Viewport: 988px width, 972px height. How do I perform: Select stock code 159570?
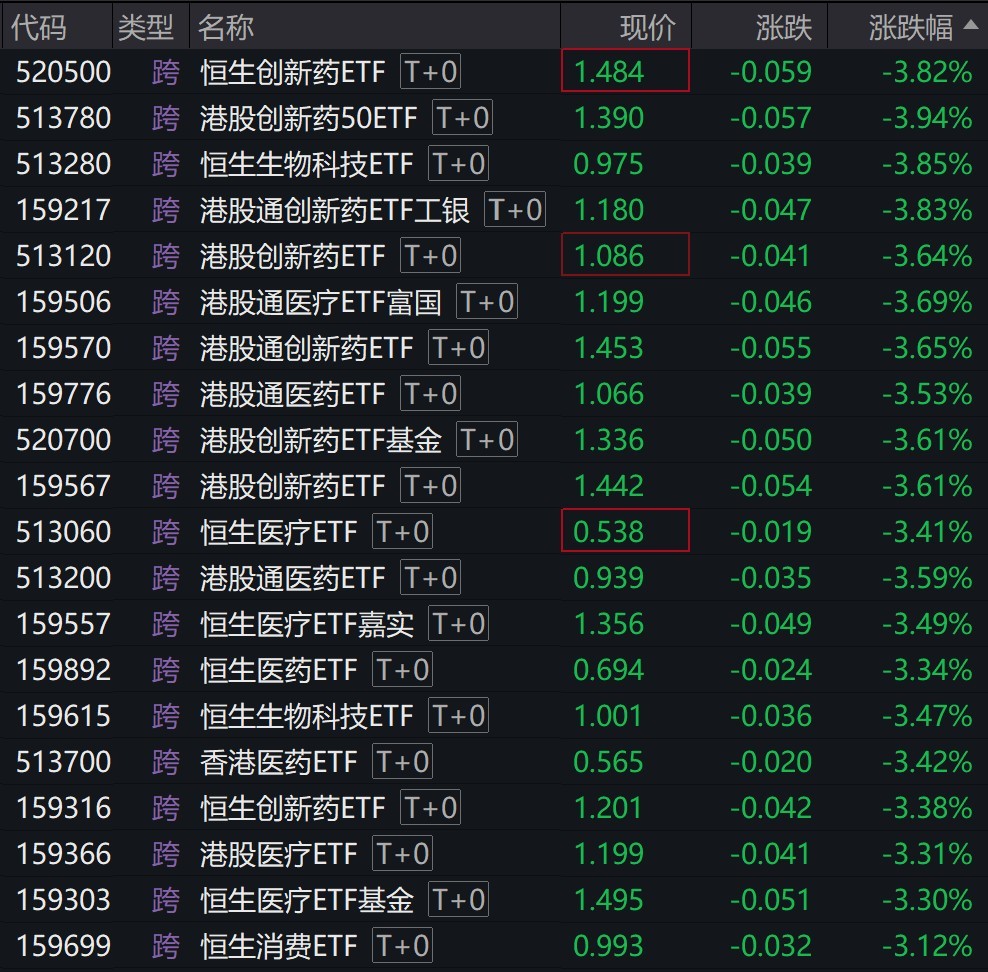[64, 348]
